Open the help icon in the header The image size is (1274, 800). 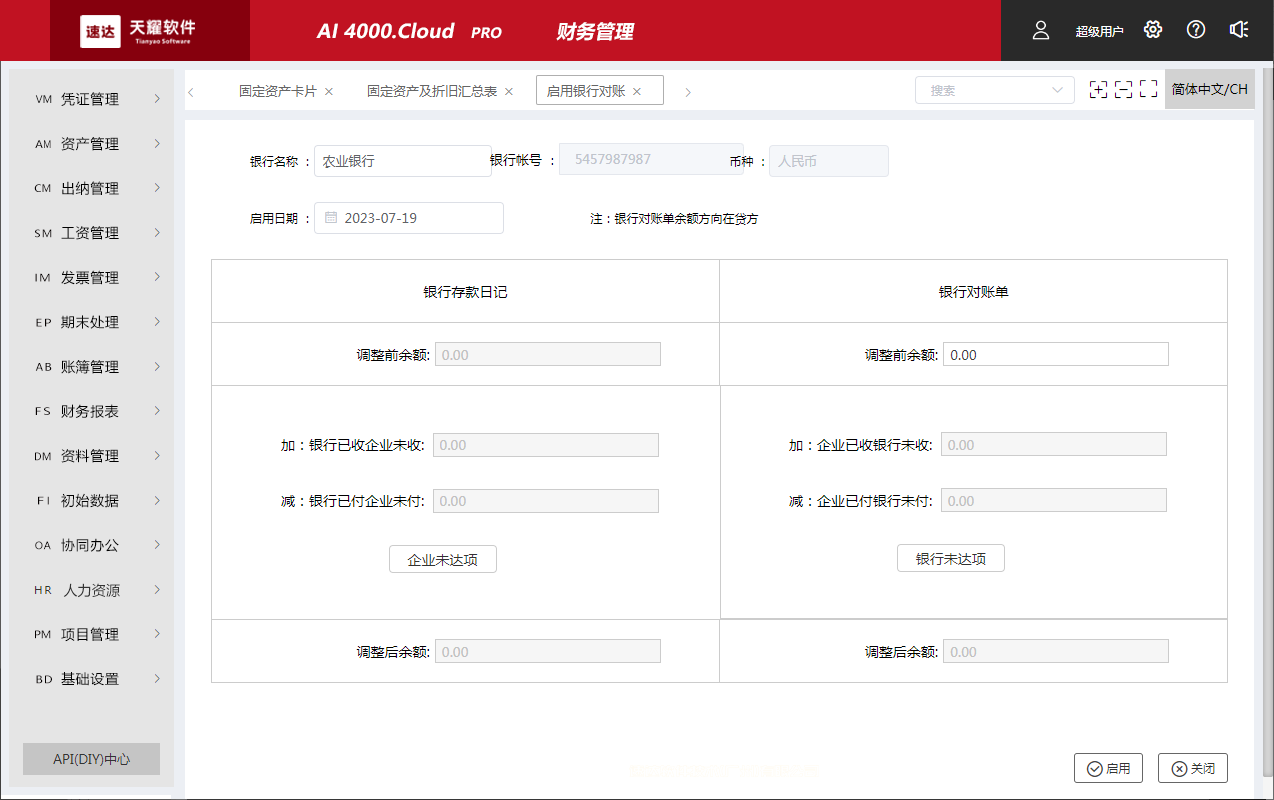tap(1195, 30)
